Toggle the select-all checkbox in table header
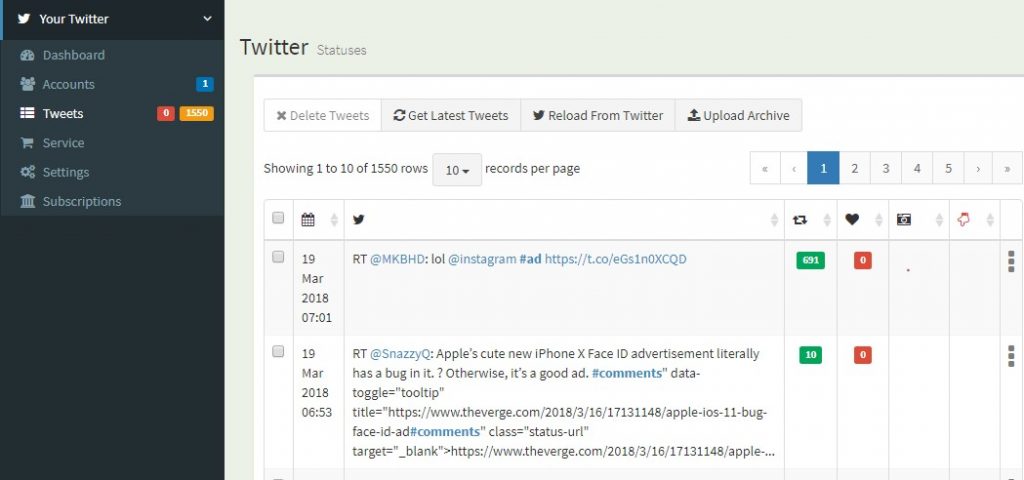1024x480 pixels. (278, 218)
